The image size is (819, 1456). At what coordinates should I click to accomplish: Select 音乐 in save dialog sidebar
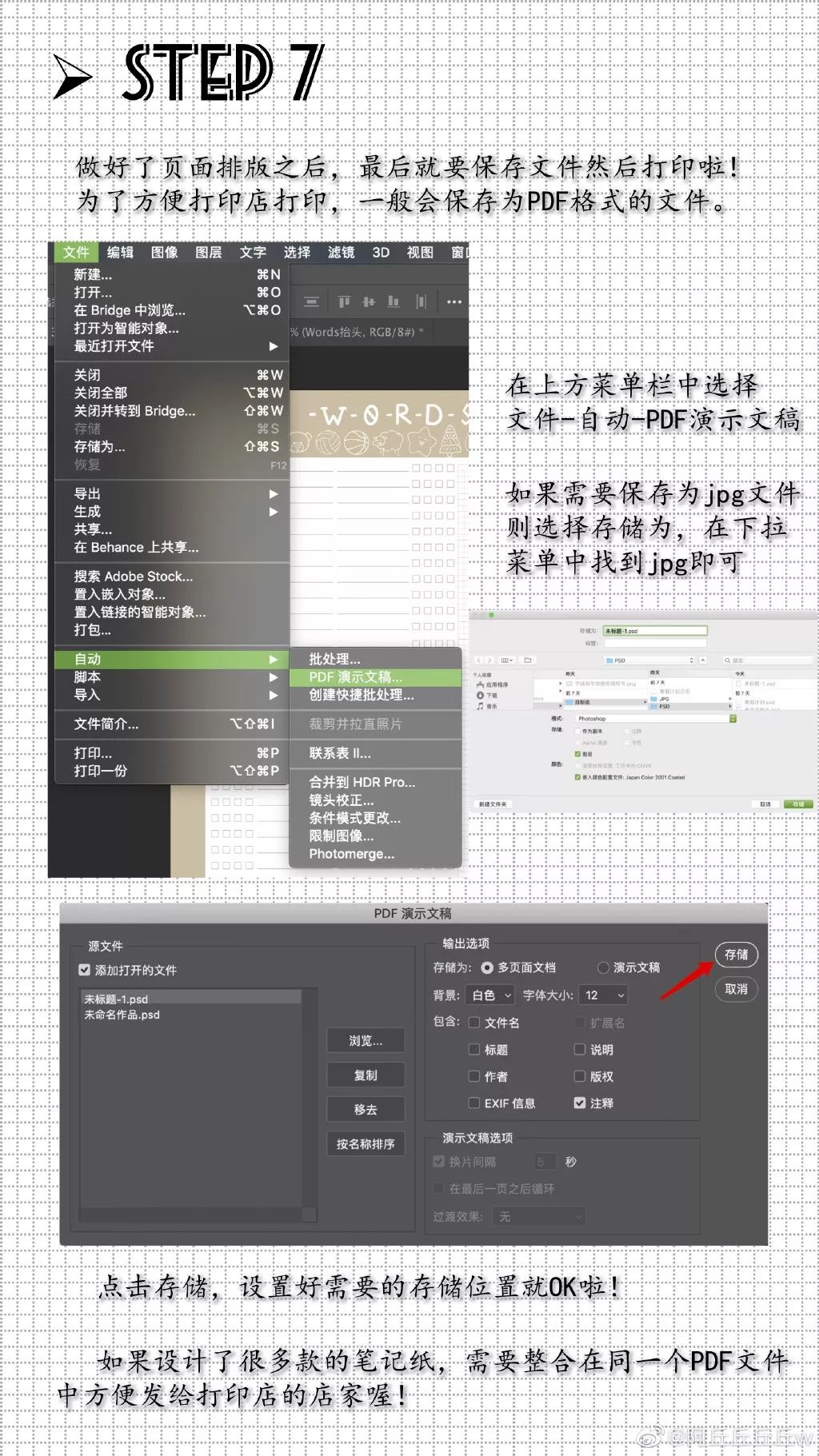(x=487, y=706)
